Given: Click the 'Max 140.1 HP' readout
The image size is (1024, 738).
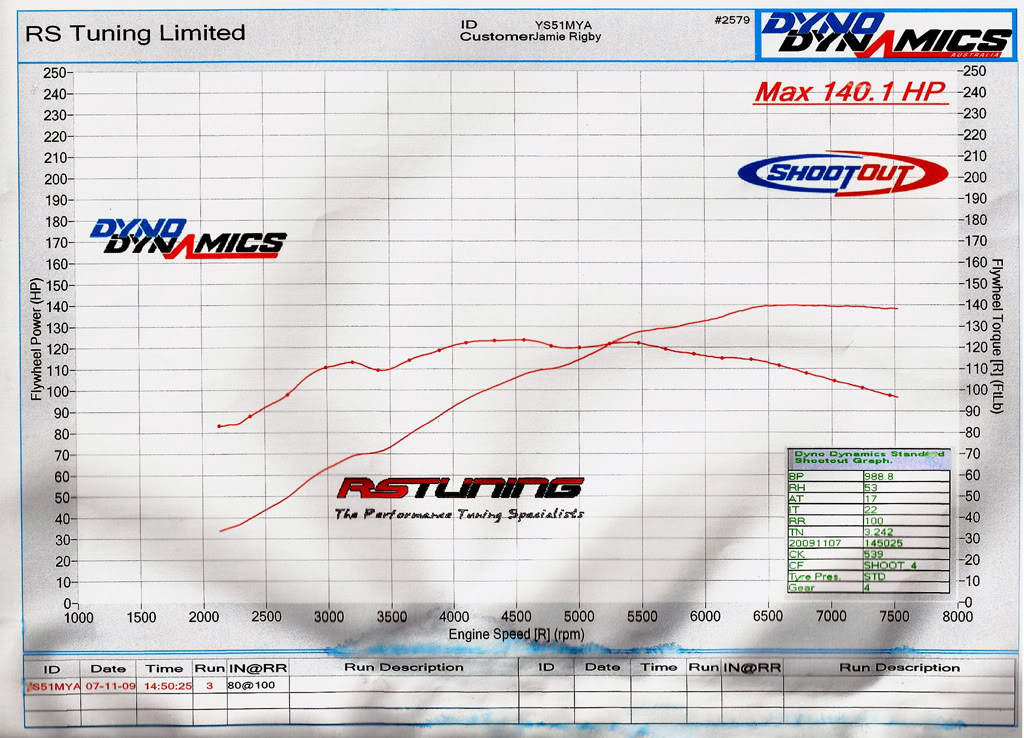Looking at the screenshot, I should 850,91.
